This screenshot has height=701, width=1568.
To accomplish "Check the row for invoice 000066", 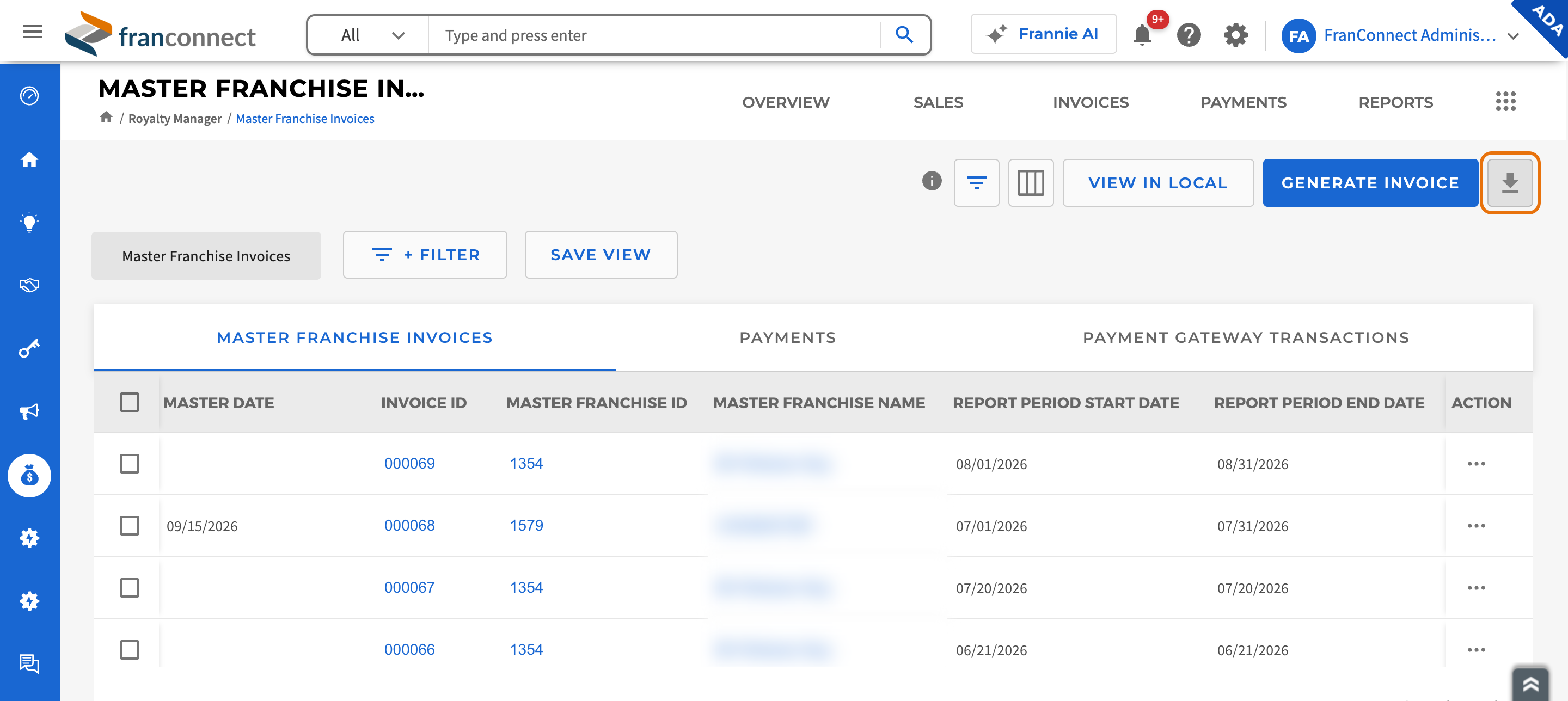I will pyautogui.click(x=129, y=650).
